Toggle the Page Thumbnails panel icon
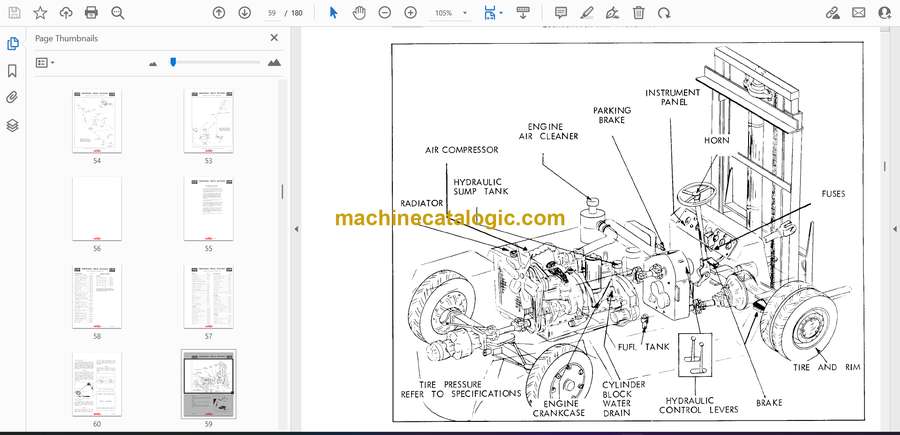The height and width of the screenshot is (435, 900). pos(12,44)
